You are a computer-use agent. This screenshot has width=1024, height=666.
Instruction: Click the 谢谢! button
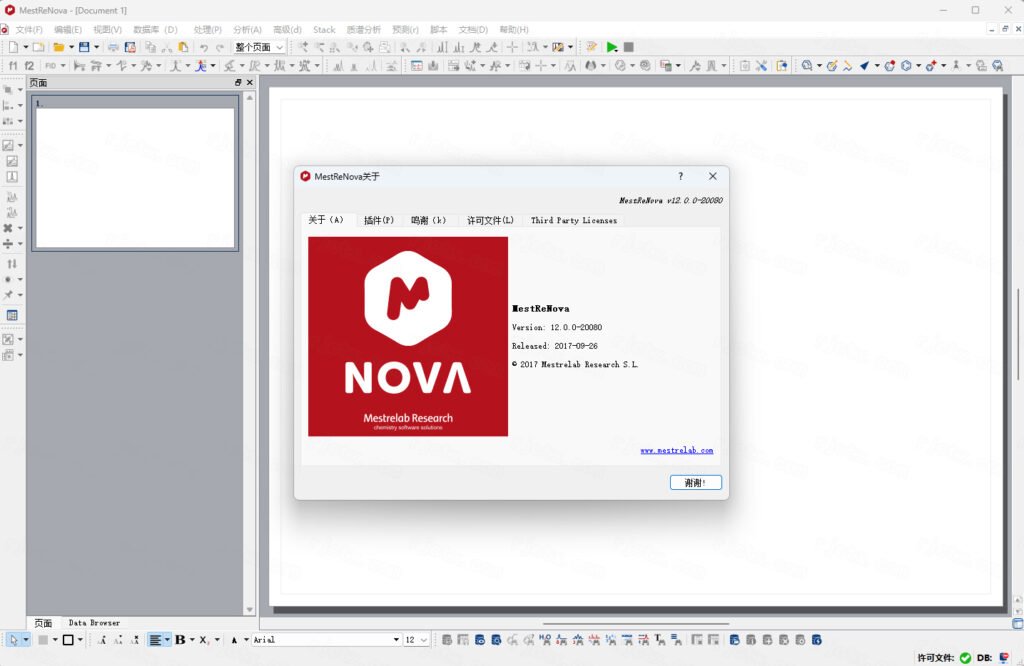696,483
